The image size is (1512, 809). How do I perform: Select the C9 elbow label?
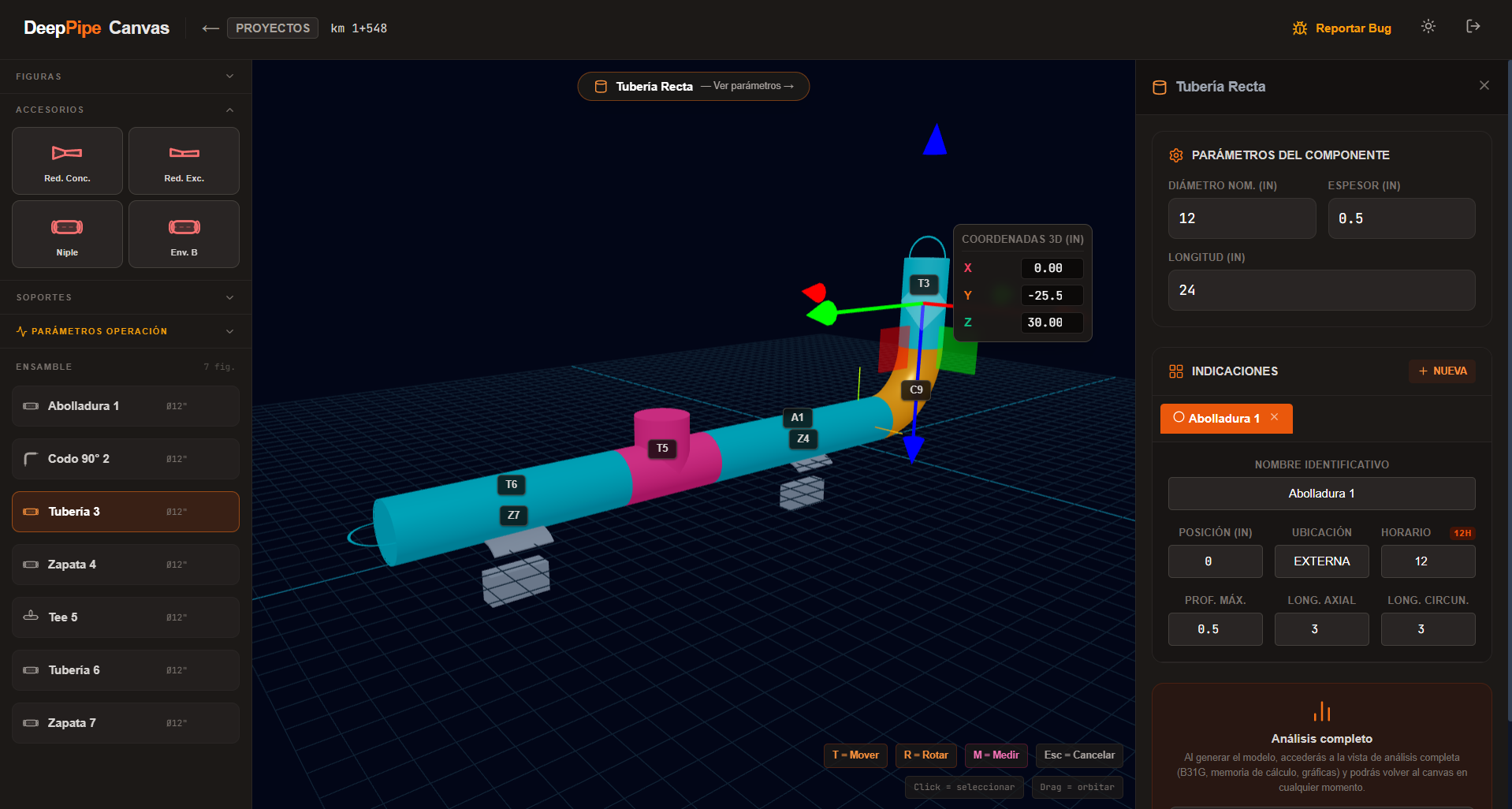tap(916, 390)
